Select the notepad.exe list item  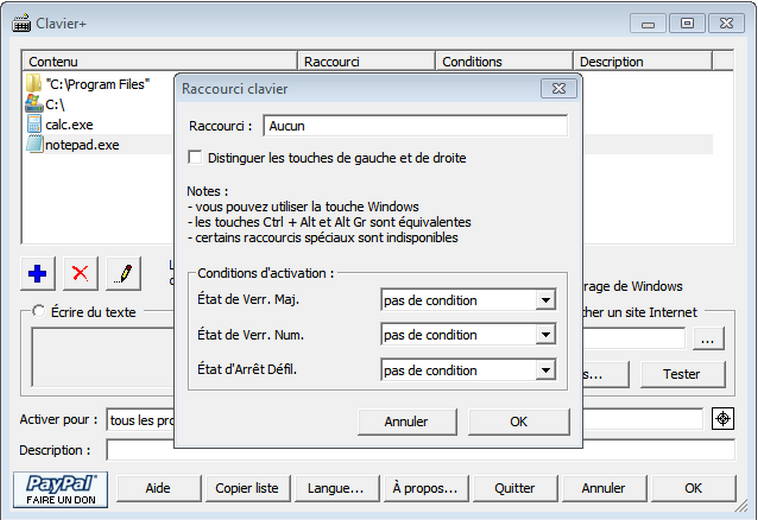[82, 144]
